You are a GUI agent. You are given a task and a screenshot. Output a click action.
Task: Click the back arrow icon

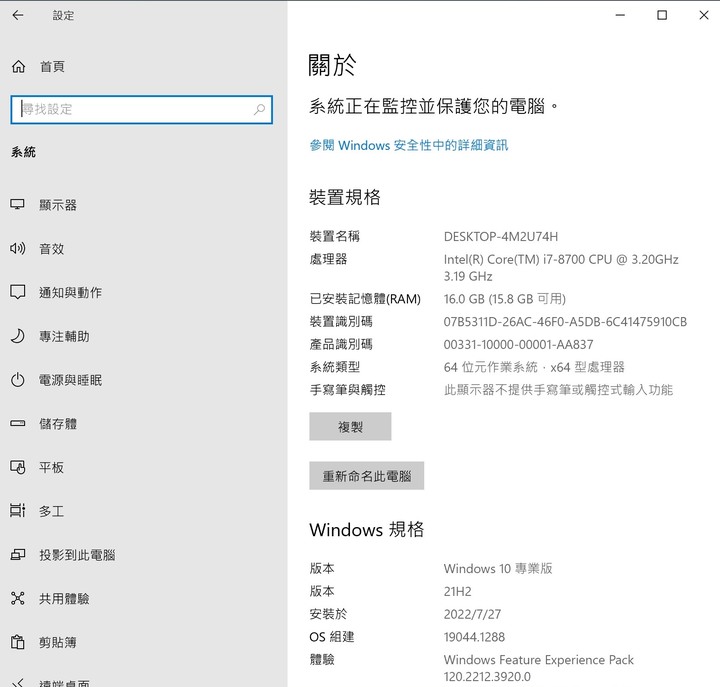[18, 15]
